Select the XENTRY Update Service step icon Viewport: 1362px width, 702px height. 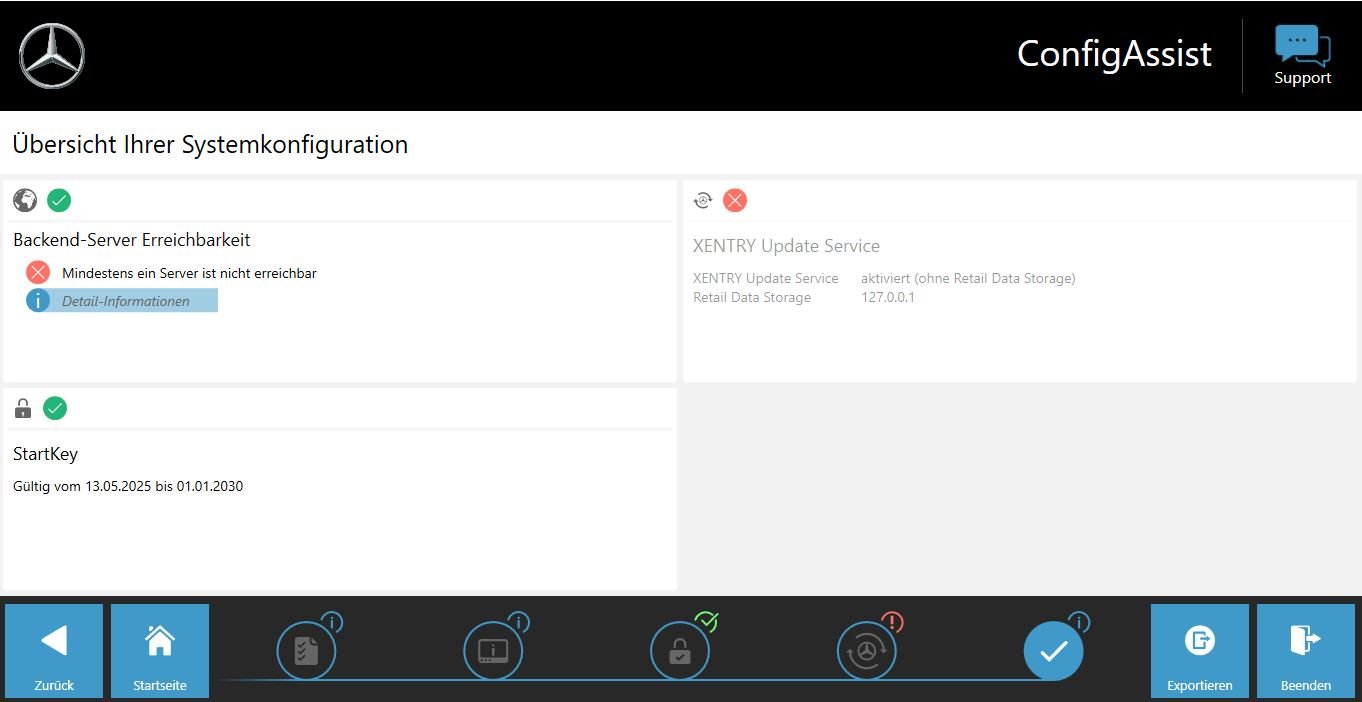(867, 651)
